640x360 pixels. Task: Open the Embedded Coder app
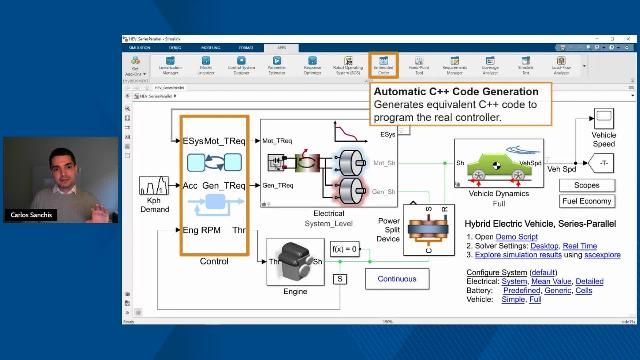click(x=383, y=65)
